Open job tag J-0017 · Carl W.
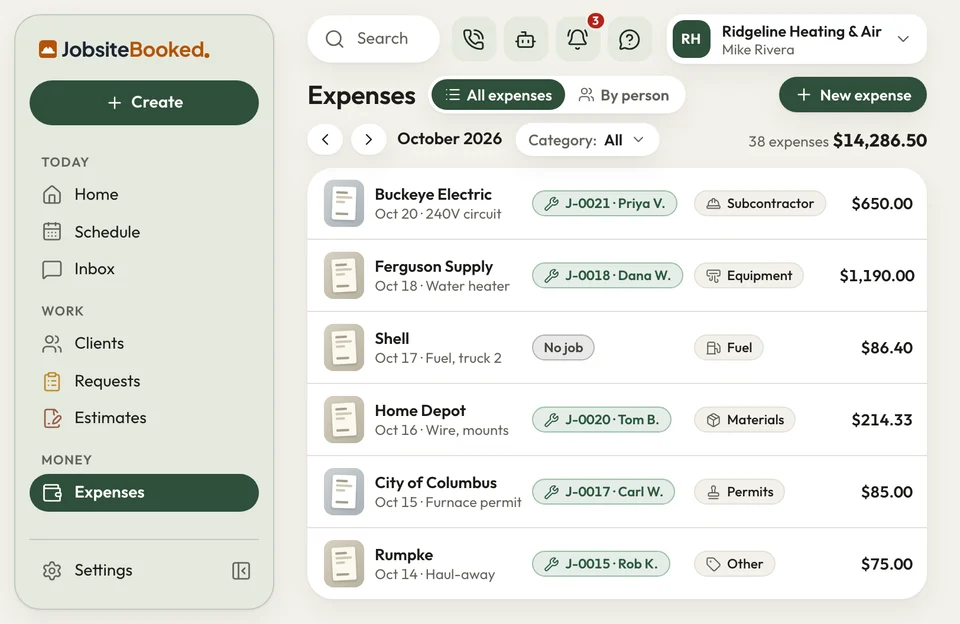960x624 pixels. pos(603,492)
